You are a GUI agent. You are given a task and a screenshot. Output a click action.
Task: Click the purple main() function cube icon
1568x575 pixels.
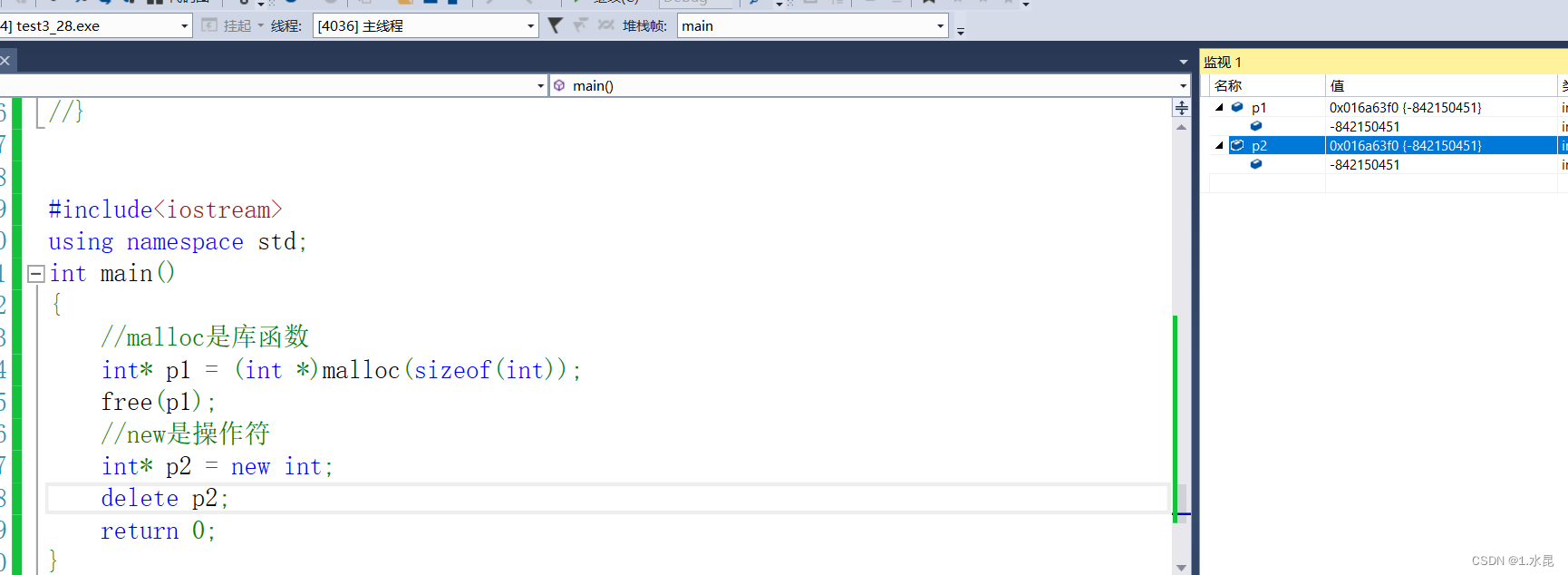(x=559, y=85)
